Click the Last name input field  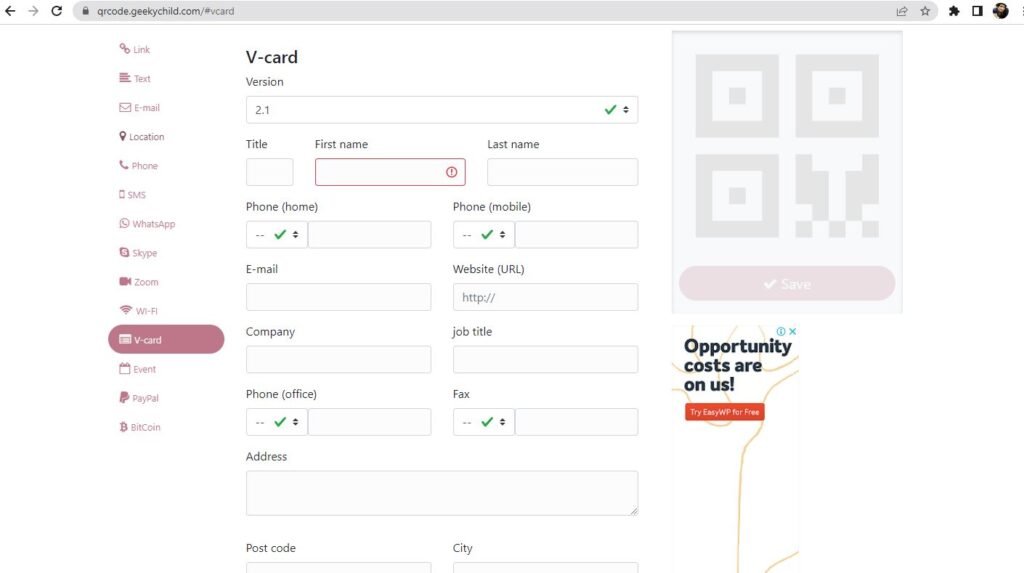[x=562, y=172]
